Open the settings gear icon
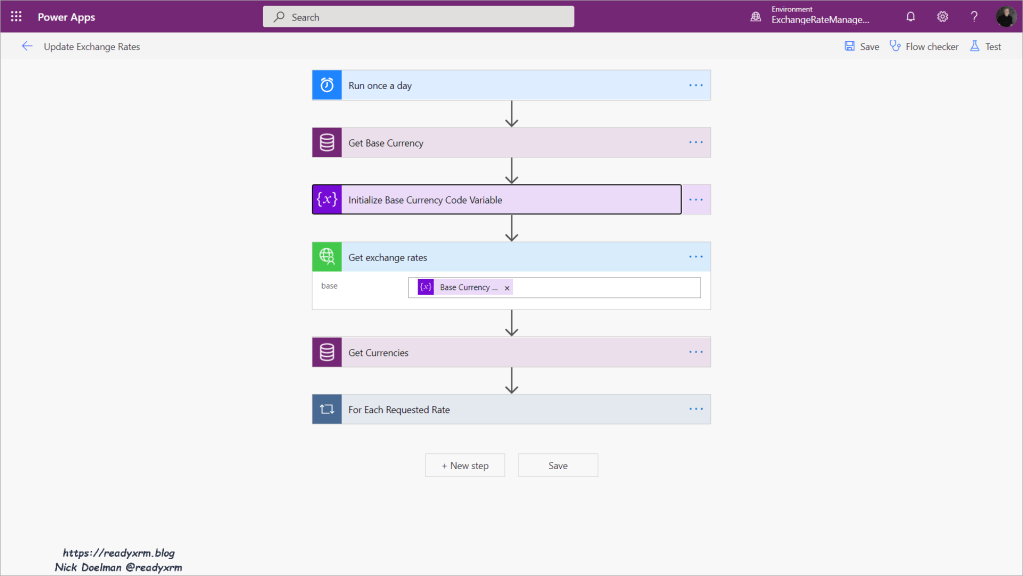 click(942, 17)
